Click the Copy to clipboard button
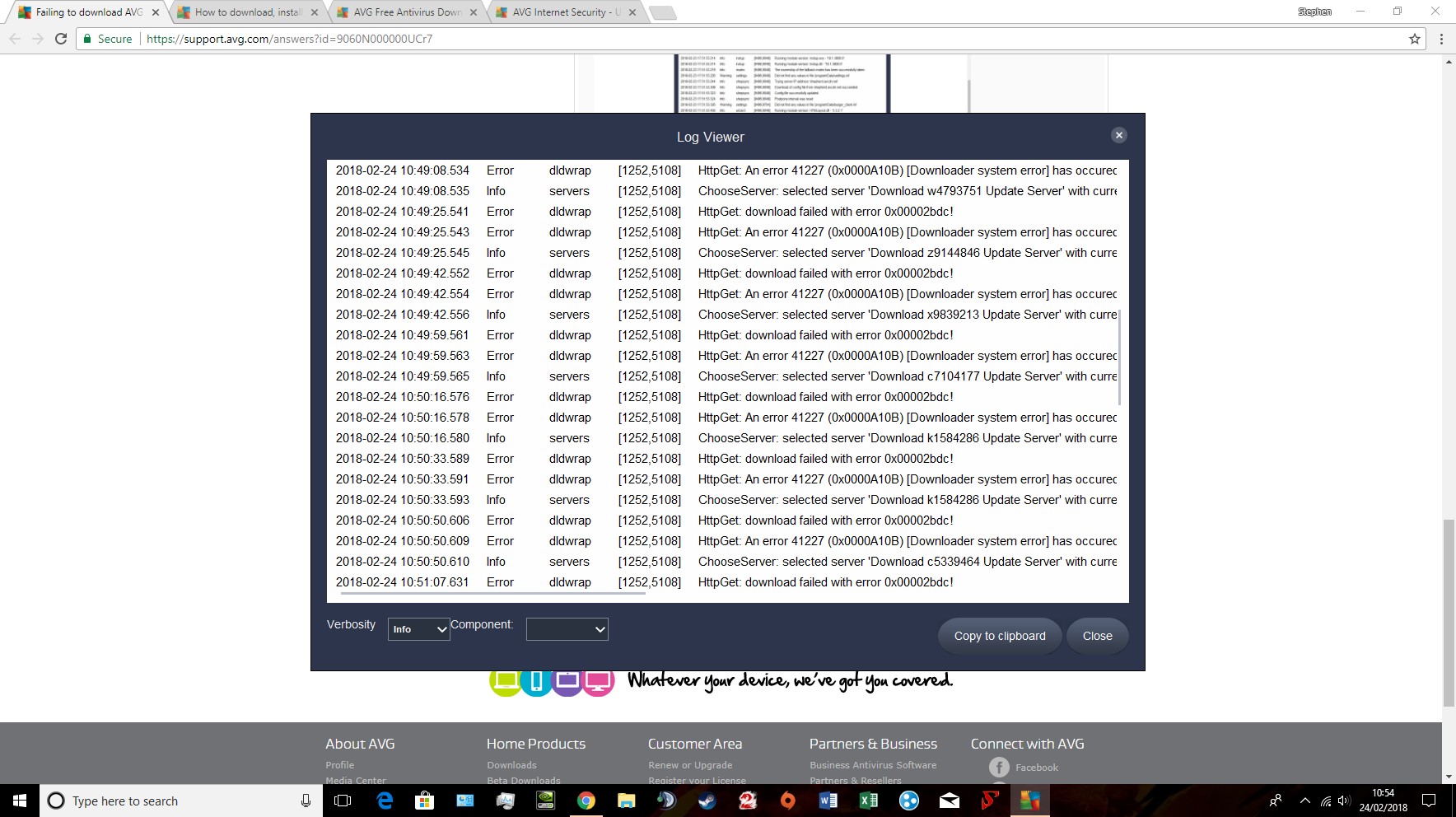 click(x=1000, y=636)
